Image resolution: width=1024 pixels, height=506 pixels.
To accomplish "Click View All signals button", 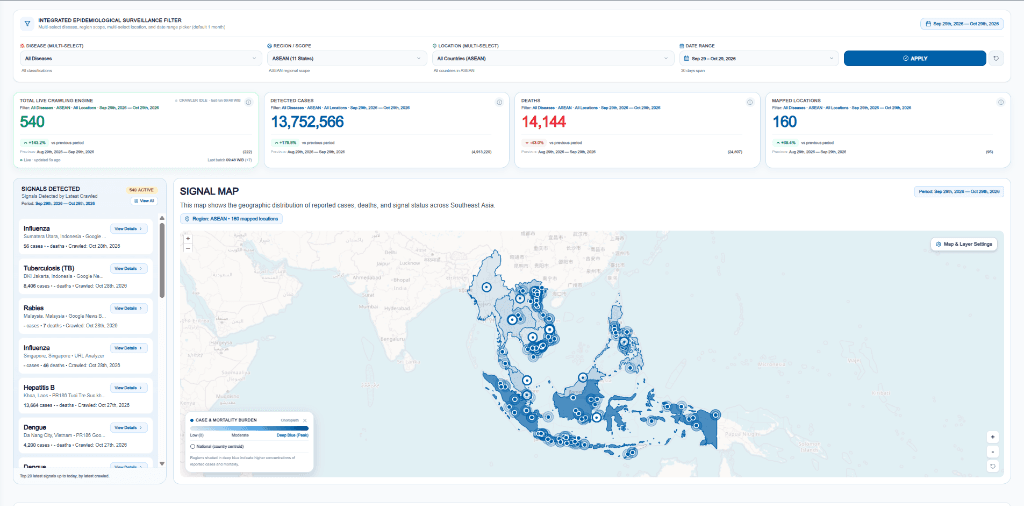I will pyautogui.click(x=144, y=201).
